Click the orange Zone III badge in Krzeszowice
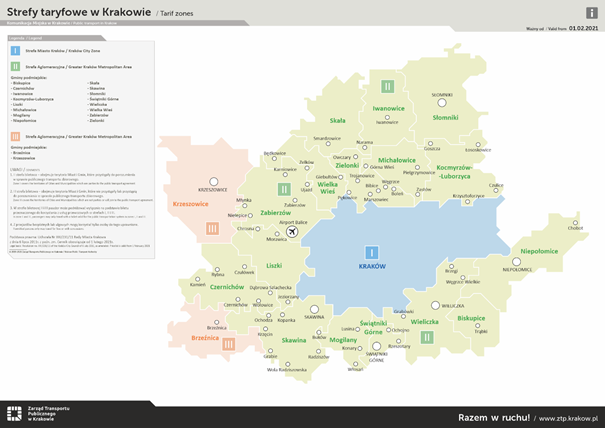This screenshot has width=605, height=428. pyautogui.click(x=212, y=228)
